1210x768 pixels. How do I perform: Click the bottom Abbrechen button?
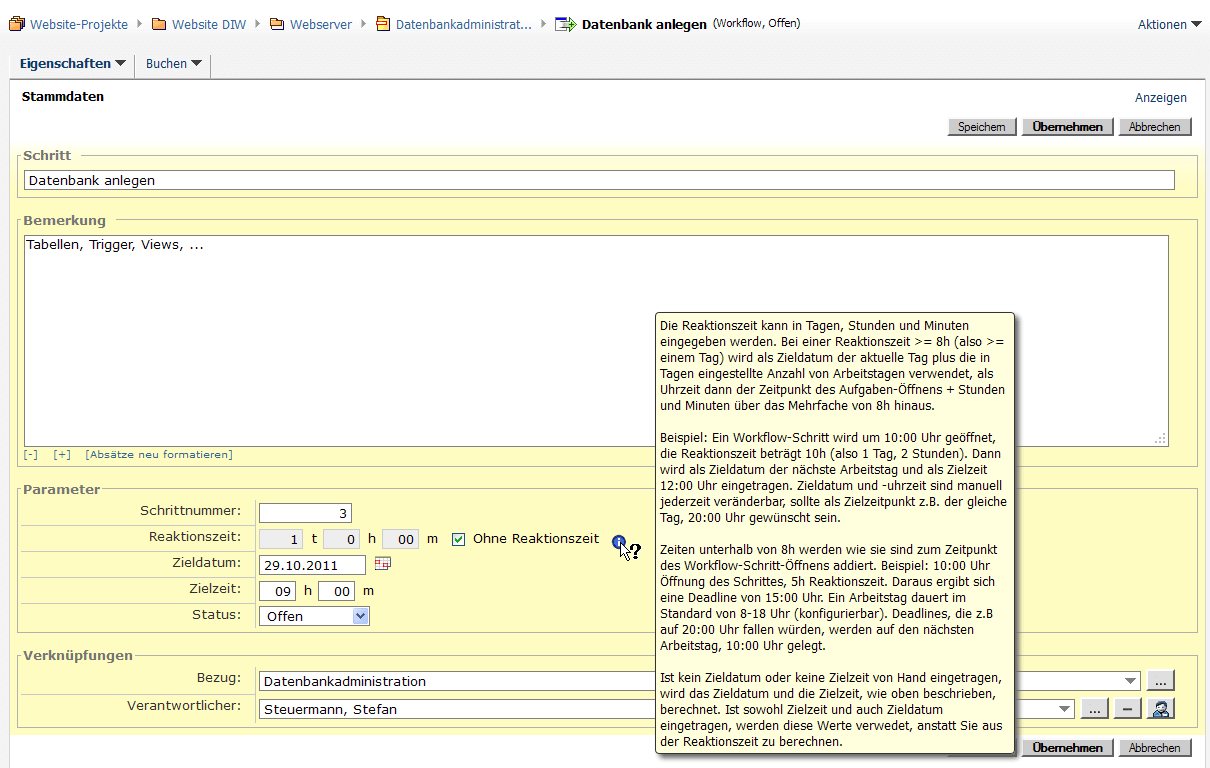click(x=1155, y=748)
